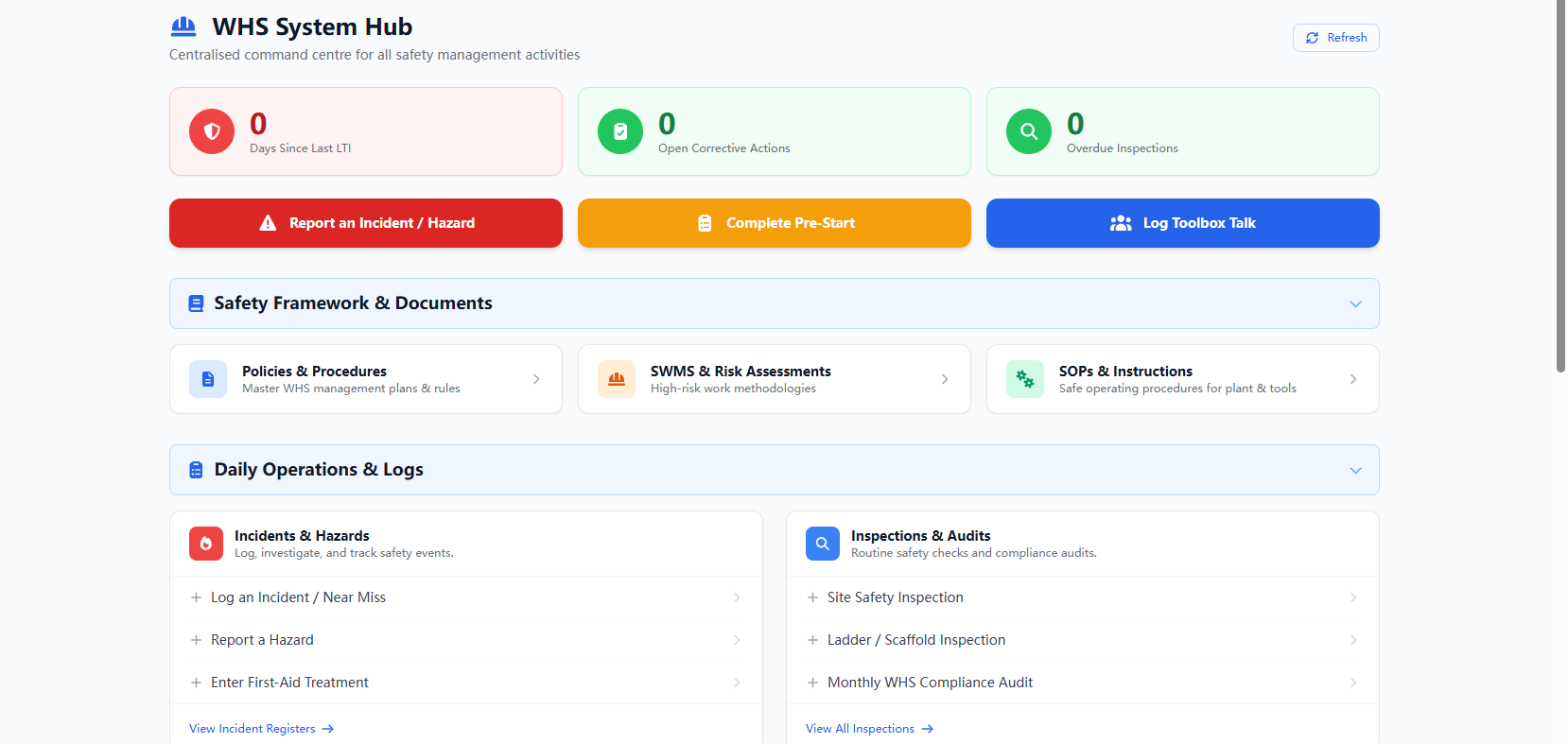
Task: Click the page vertical scrollbar thumb
Action: 1560,186
